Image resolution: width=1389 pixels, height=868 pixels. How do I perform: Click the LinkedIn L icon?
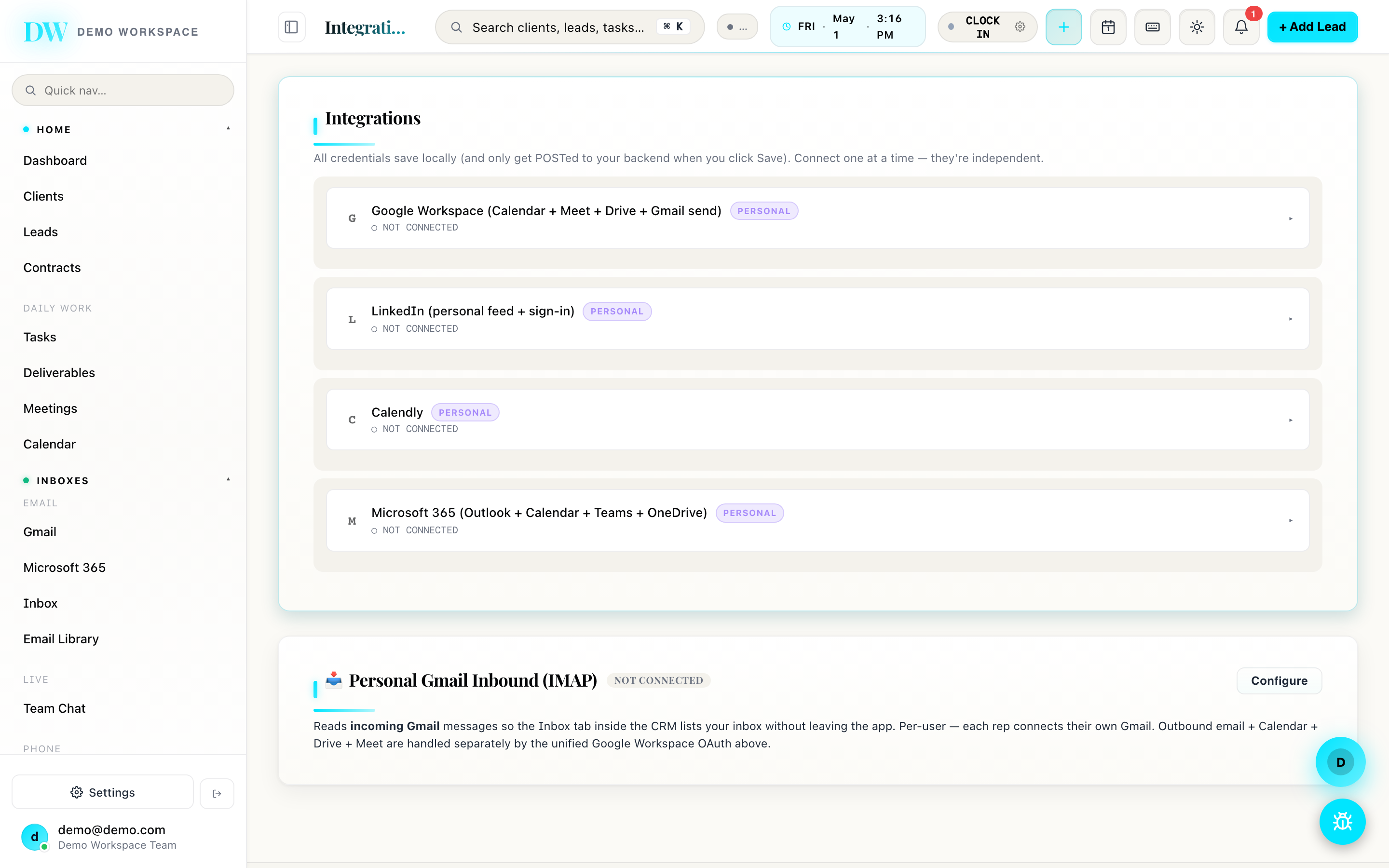(352, 319)
